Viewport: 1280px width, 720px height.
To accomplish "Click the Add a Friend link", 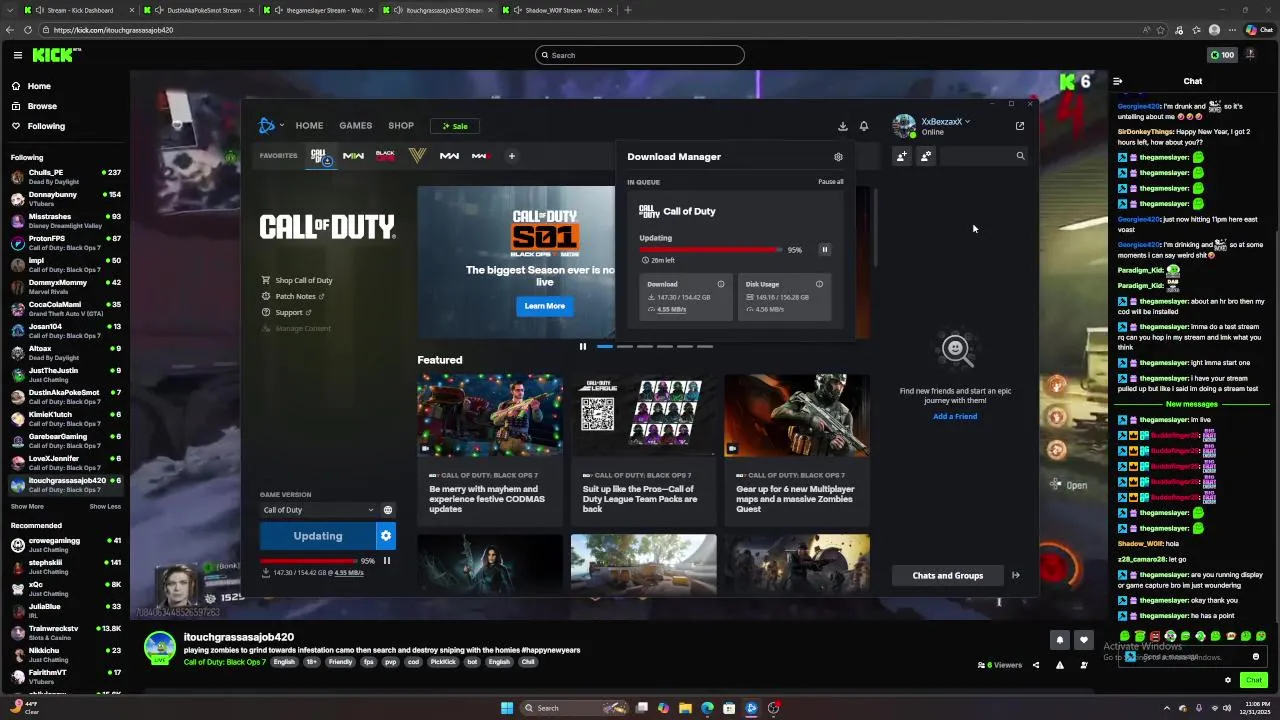I will click(x=955, y=416).
